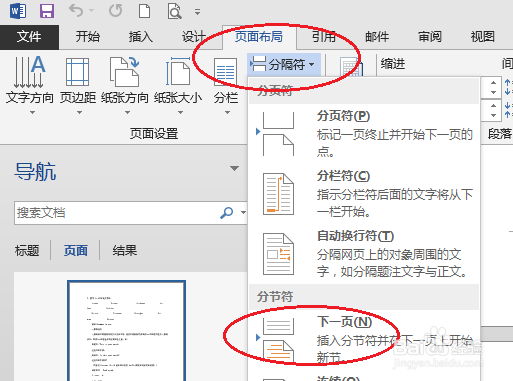Customize the Quick Access Toolbar arrow
Viewport: 513px width, 381px height.
pos(197,12)
